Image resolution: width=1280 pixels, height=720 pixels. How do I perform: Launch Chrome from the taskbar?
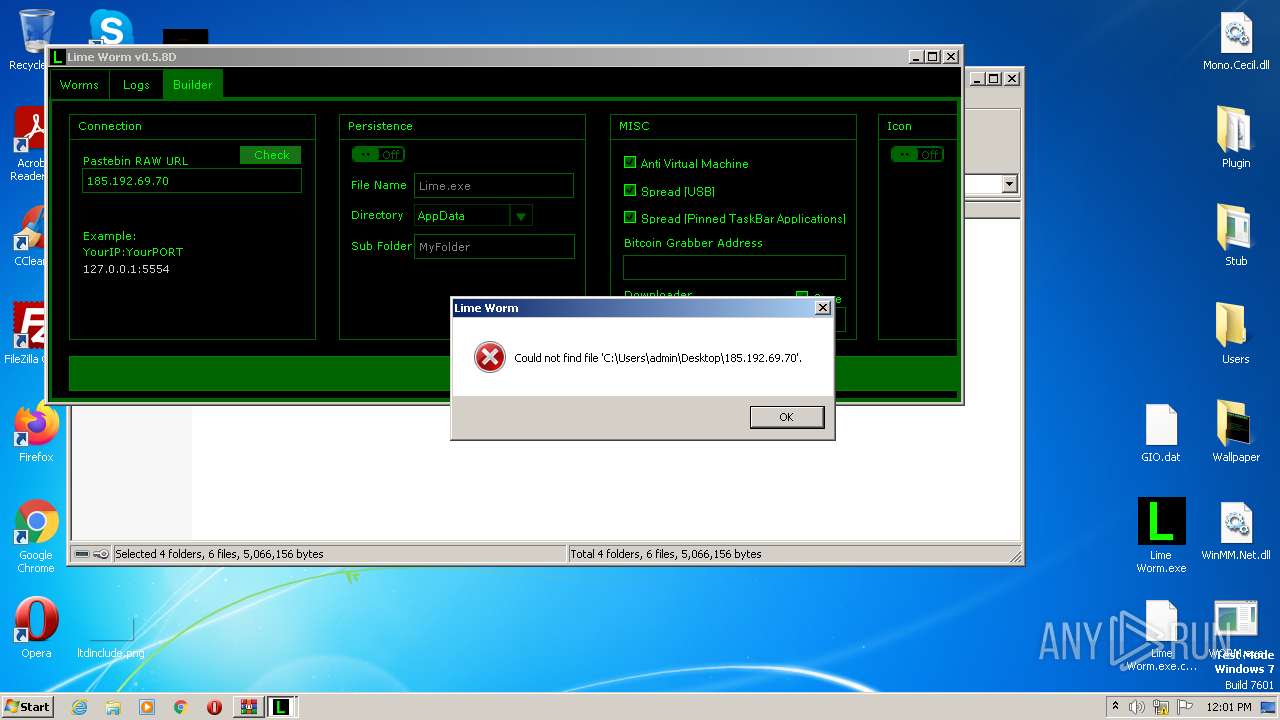click(181, 707)
